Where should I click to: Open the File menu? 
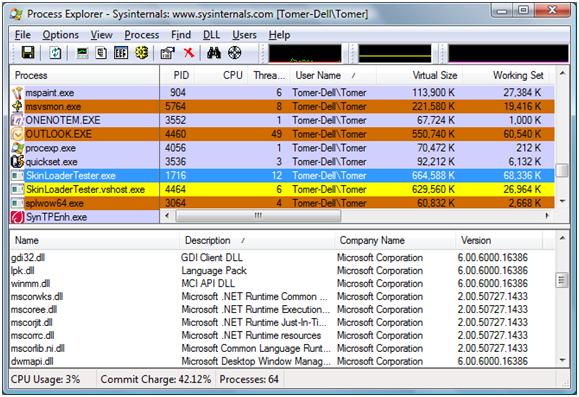23,35
